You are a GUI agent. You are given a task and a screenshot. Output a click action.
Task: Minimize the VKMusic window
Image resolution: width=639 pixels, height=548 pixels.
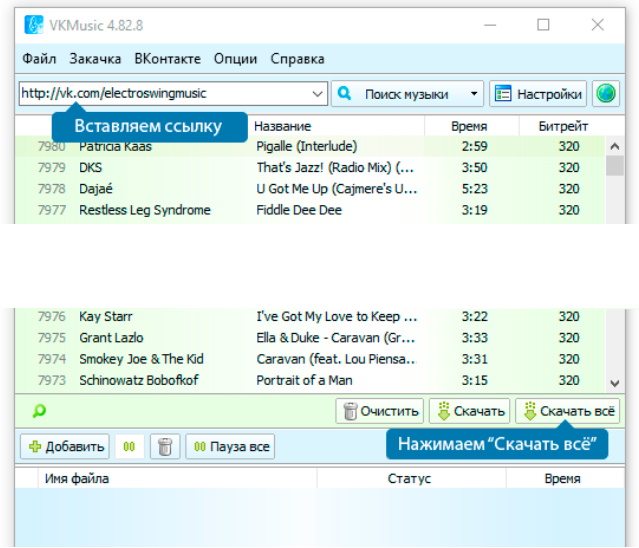pos(490,25)
